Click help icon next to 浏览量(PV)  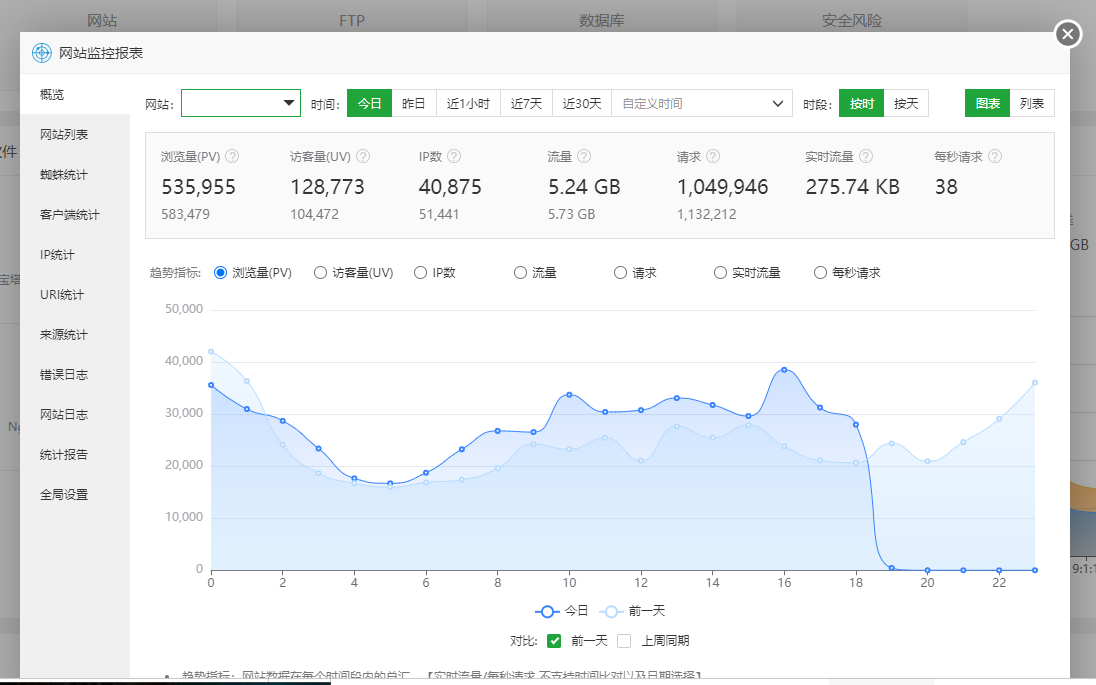(x=232, y=157)
